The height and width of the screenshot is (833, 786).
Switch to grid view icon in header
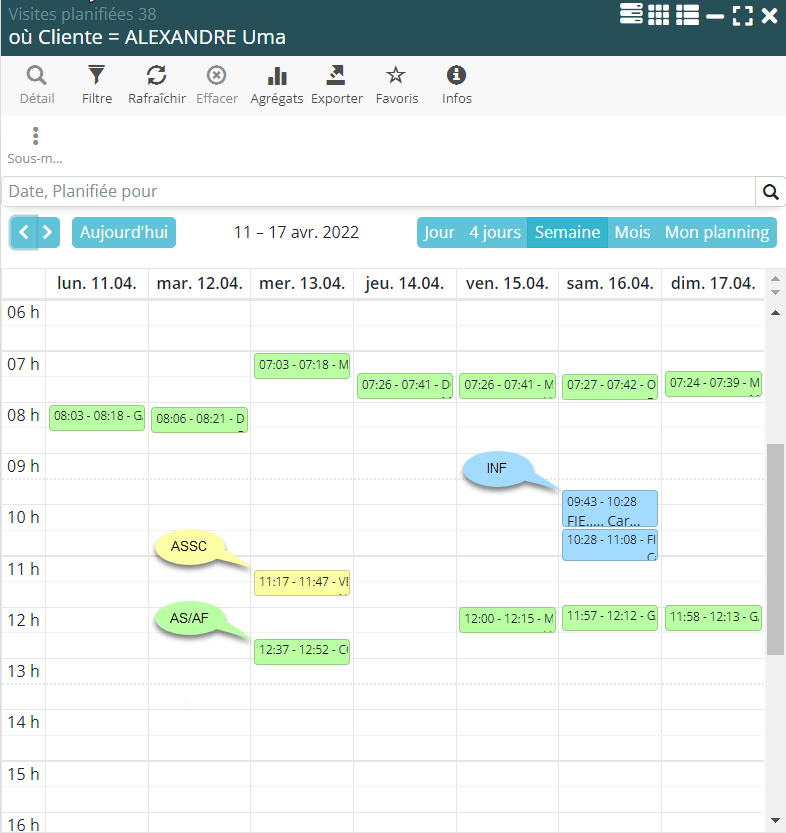point(658,15)
